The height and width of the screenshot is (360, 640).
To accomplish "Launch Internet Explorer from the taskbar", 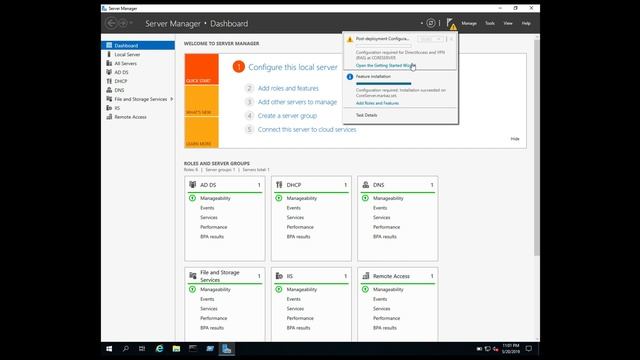I will point(159,349).
